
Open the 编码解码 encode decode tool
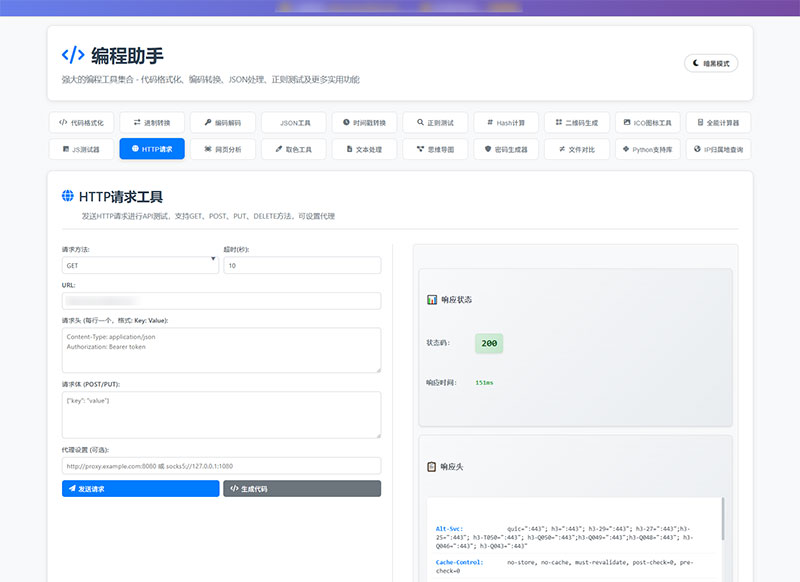click(222, 122)
